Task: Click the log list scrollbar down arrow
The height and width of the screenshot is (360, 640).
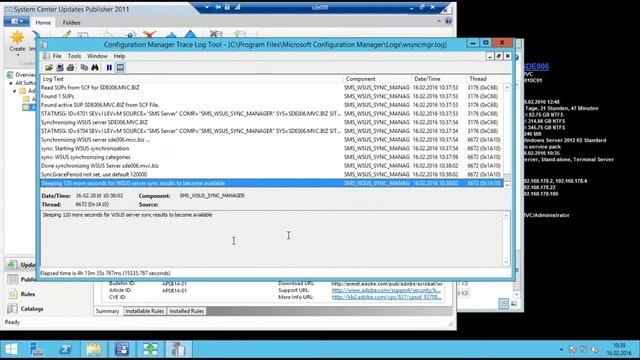Action: coord(507,185)
